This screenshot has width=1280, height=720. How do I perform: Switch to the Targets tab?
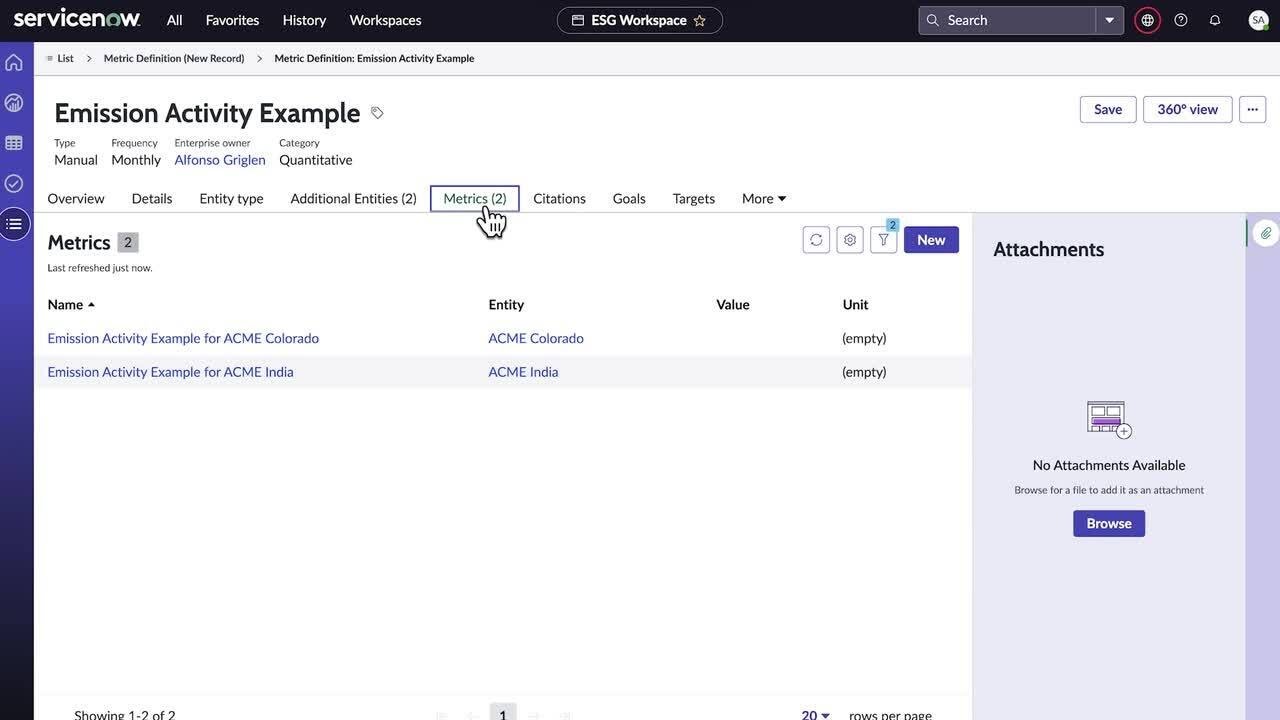click(694, 198)
